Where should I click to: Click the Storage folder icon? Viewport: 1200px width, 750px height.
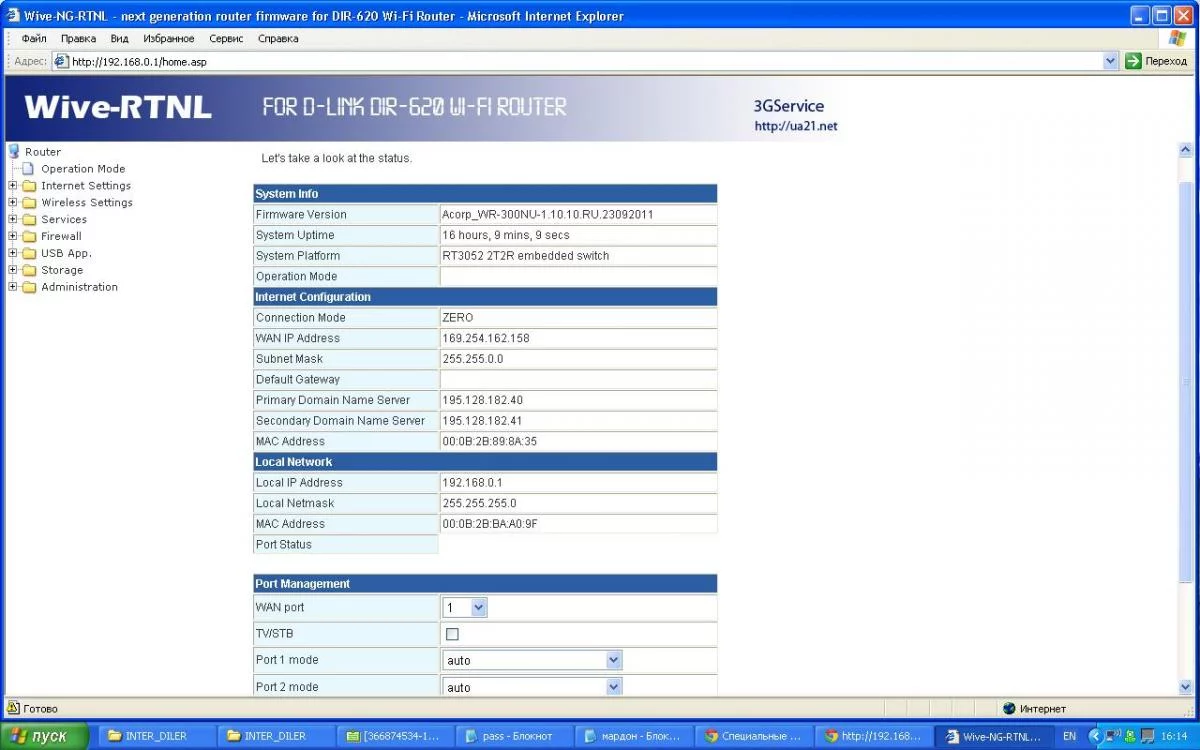point(29,271)
